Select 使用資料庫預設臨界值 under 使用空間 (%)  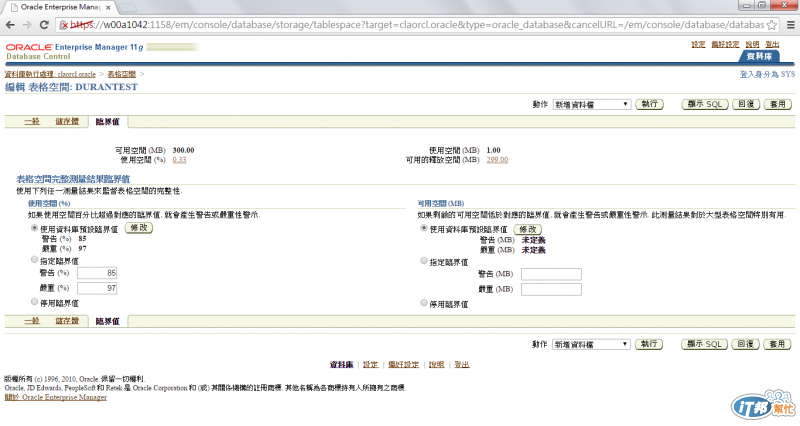tap(34, 228)
